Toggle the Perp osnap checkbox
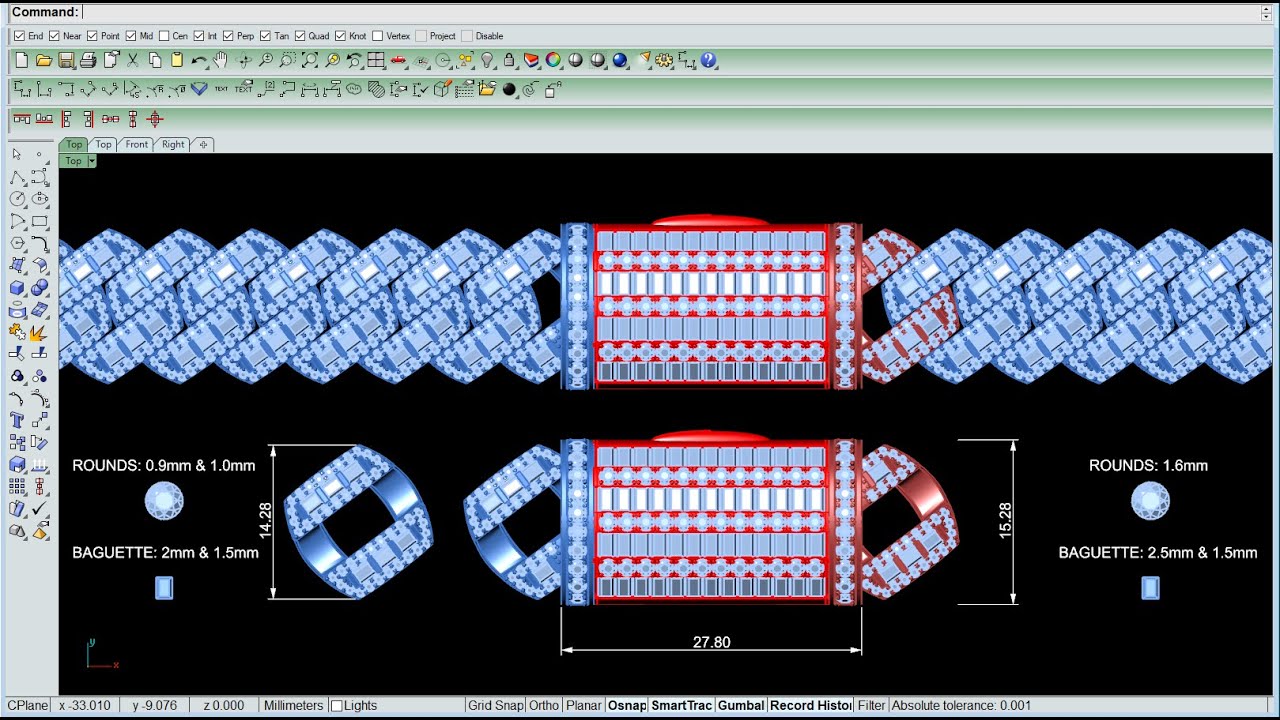The image size is (1280, 720). click(x=229, y=36)
